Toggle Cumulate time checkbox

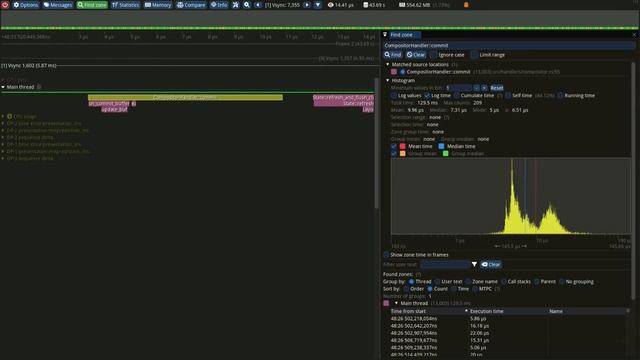pos(457,96)
